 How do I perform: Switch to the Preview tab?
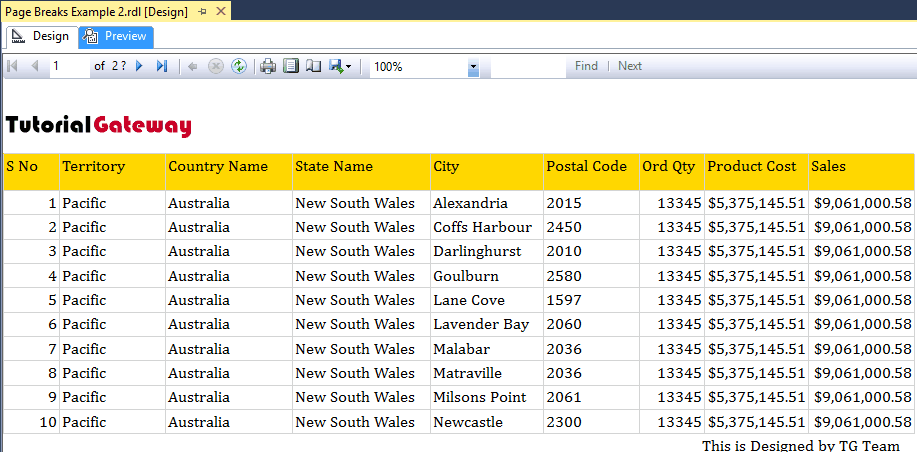[116, 37]
